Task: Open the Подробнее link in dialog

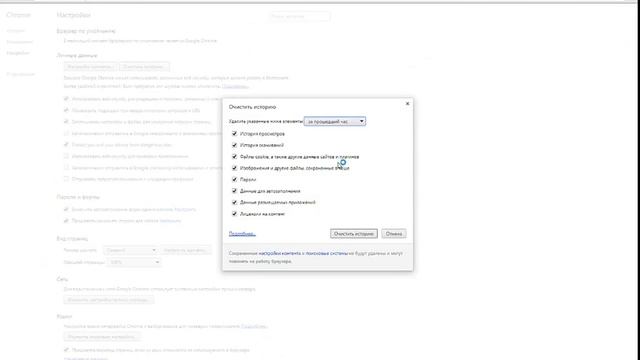Action: pyautogui.click(x=242, y=233)
